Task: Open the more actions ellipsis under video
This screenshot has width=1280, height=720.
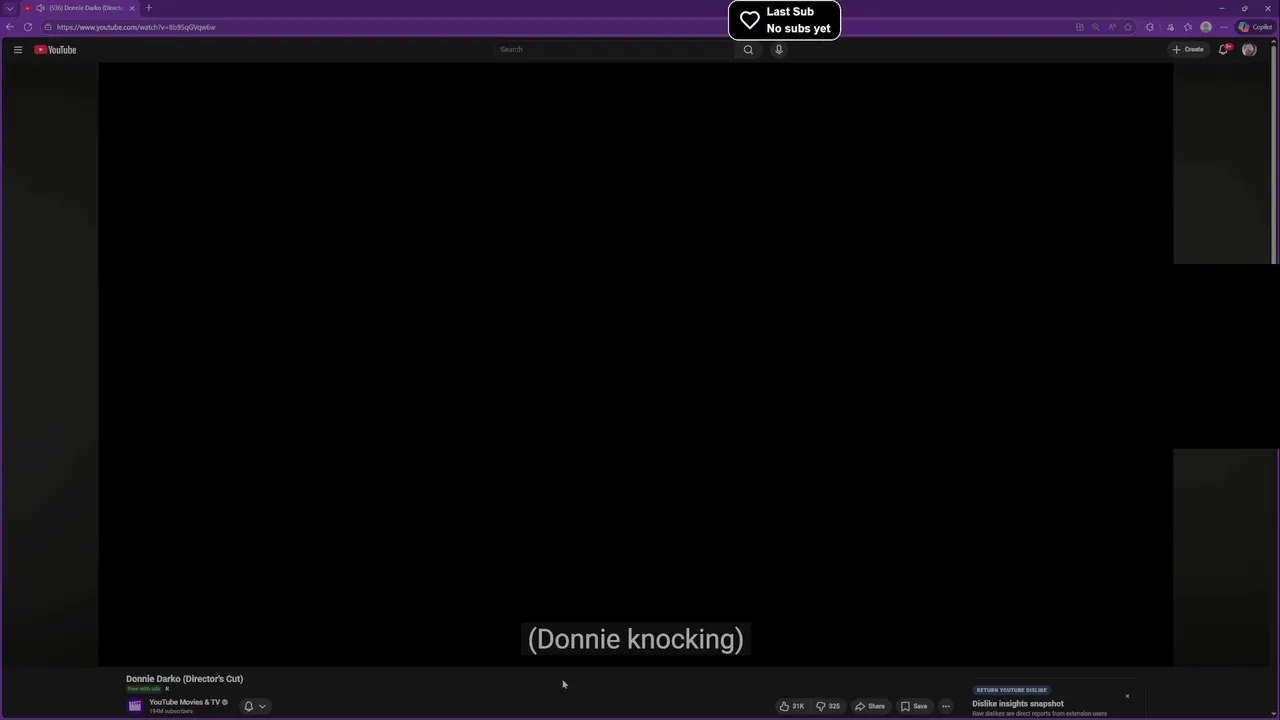Action: [946, 706]
